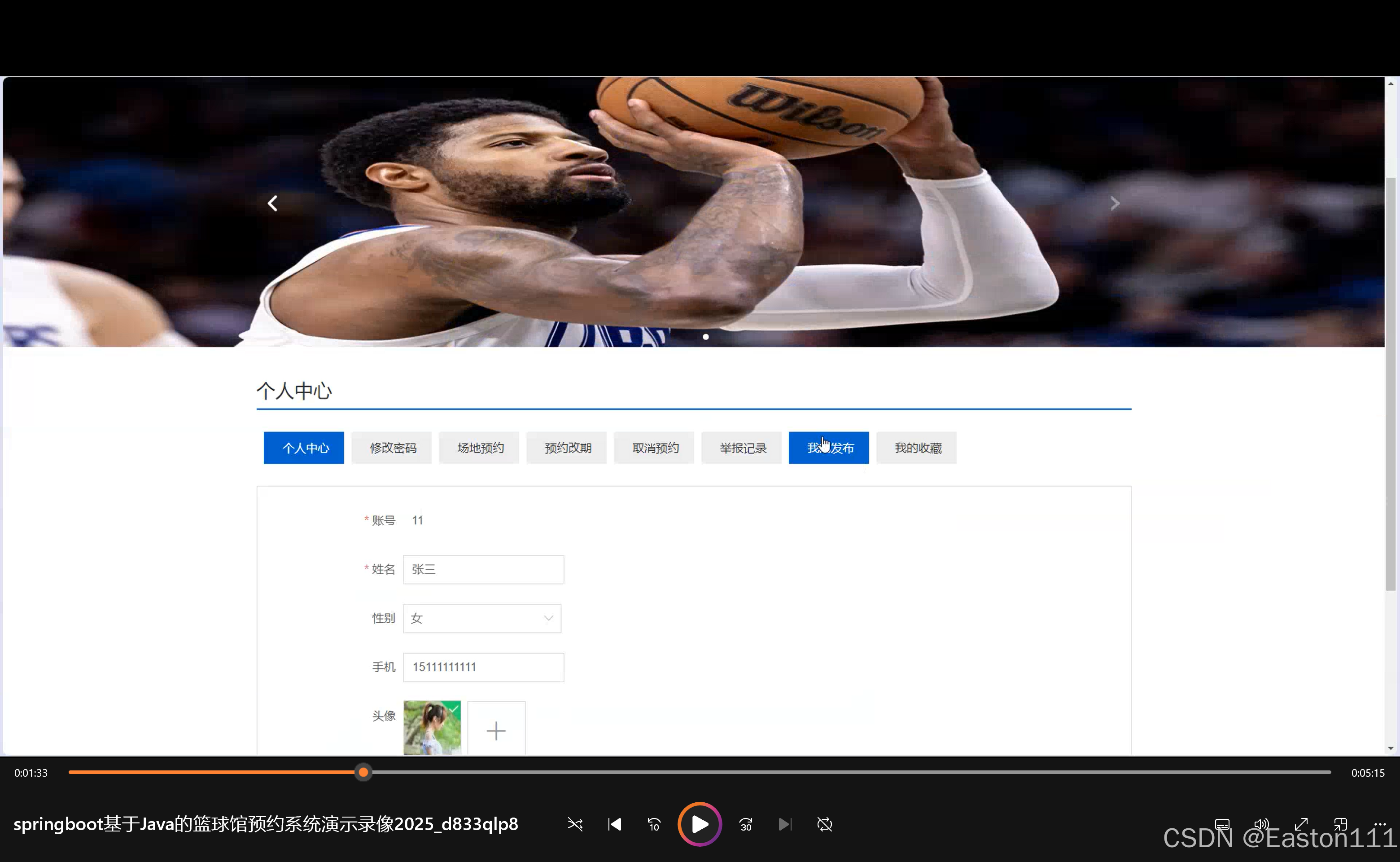Skip back 10 seconds
The width and height of the screenshot is (1400, 862).
pyautogui.click(x=654, y=824)
